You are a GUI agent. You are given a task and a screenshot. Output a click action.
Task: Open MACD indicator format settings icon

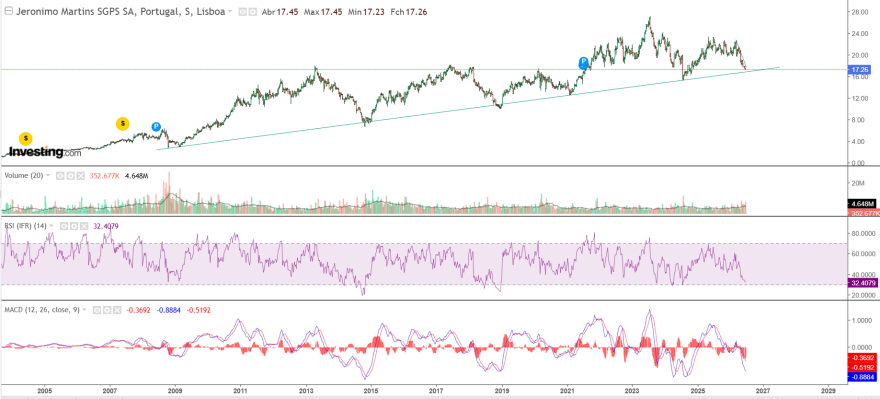coord(106,309)
